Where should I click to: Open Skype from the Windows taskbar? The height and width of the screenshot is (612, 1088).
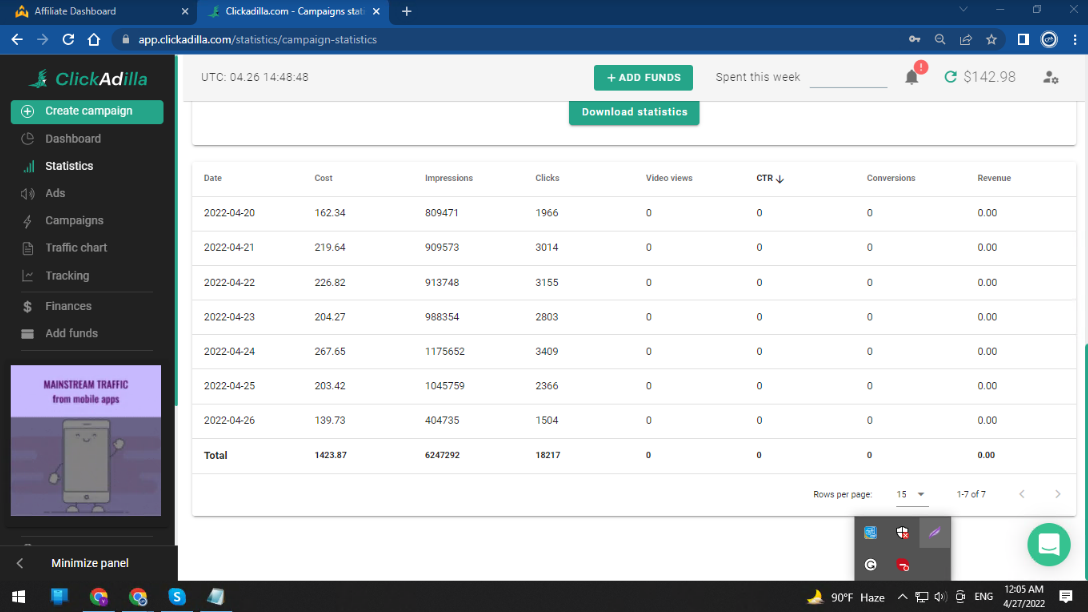pos(177,597)
